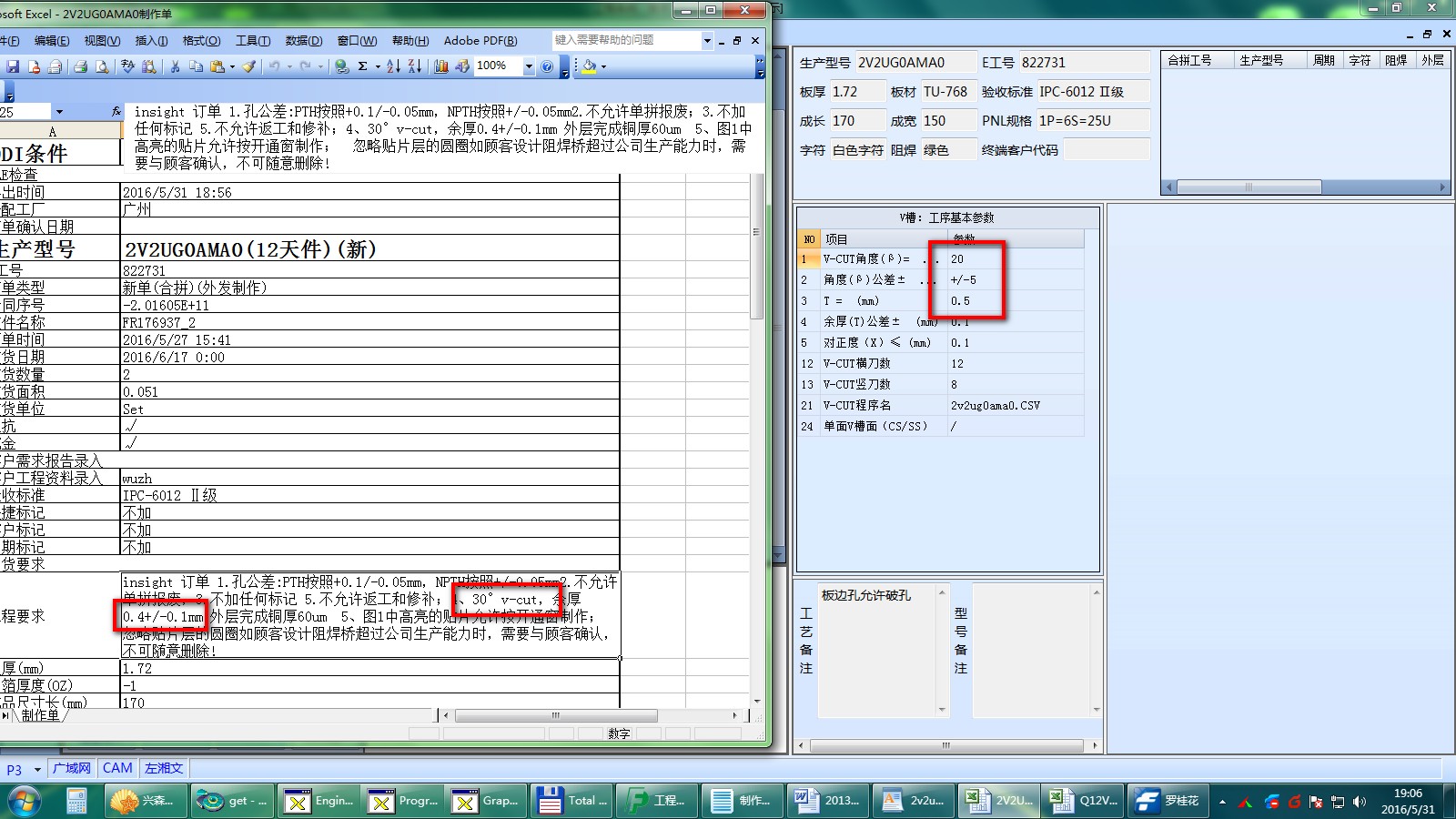The image size is (1456, 819).
Task: Click the Excel vertical scrollbar
Action: coord(757,437)
